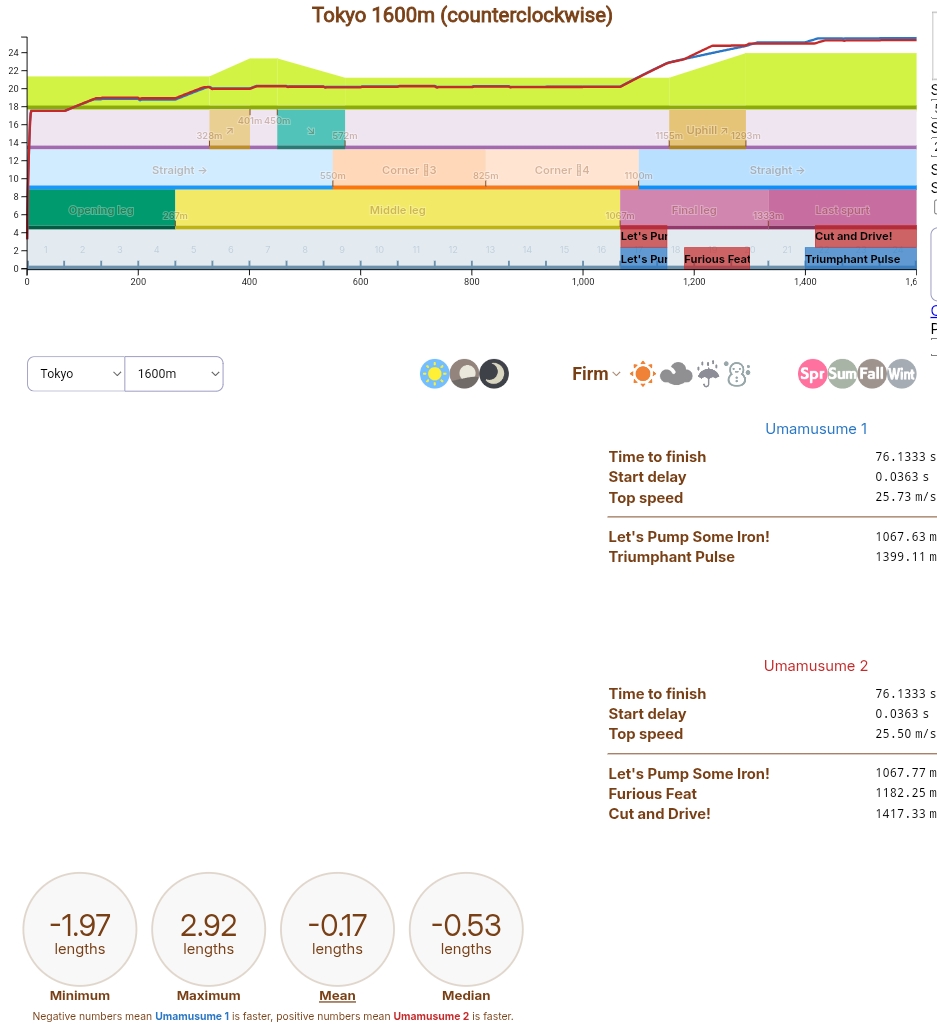
Task: Select the night moon icon
Action: [494, 374]
